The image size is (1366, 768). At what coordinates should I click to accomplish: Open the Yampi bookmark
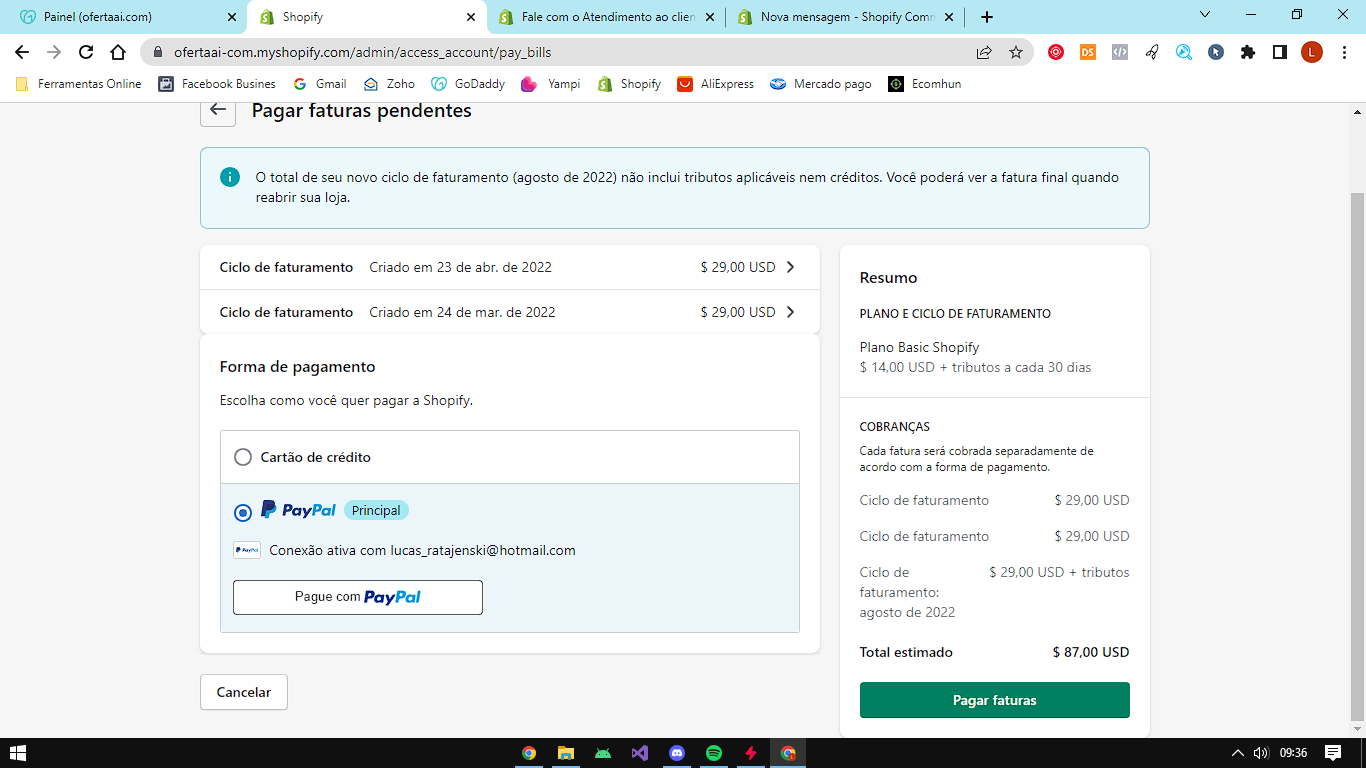551,84
